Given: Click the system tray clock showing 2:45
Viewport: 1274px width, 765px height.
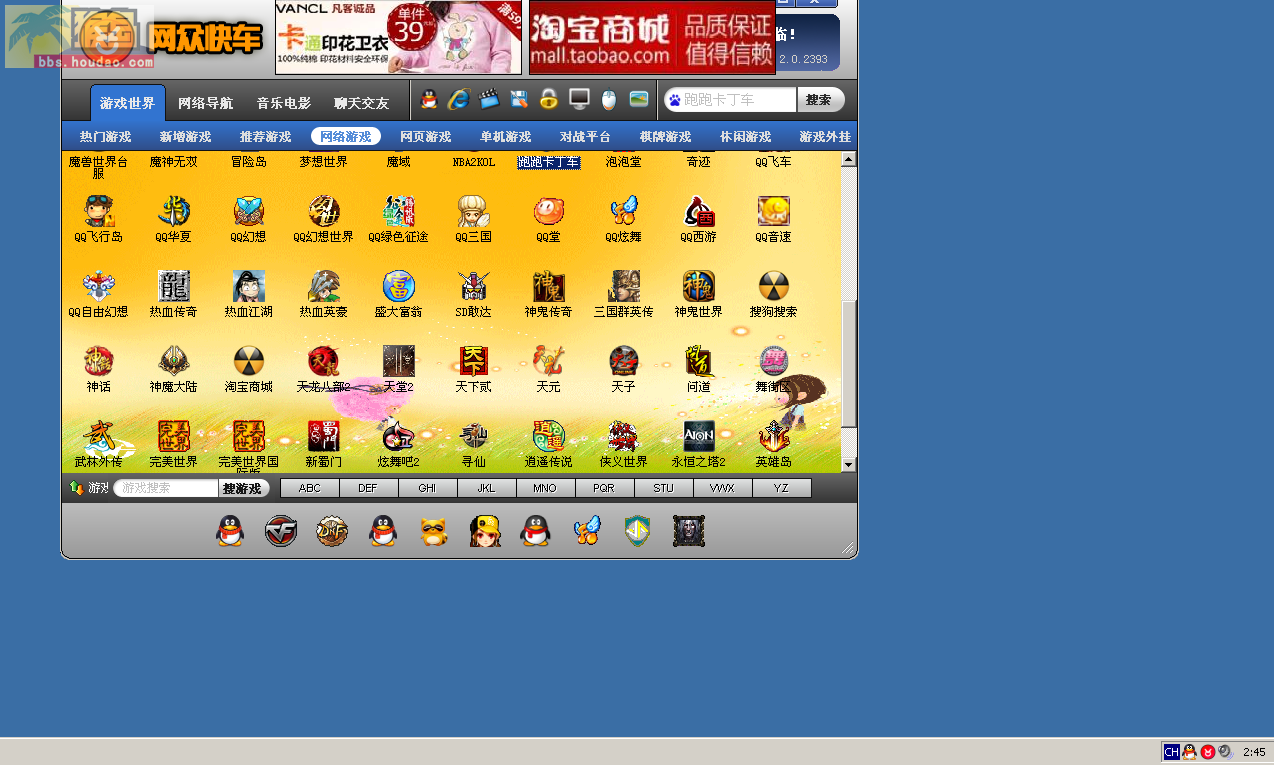Looking at the screenshot, I should [1254, 752].
